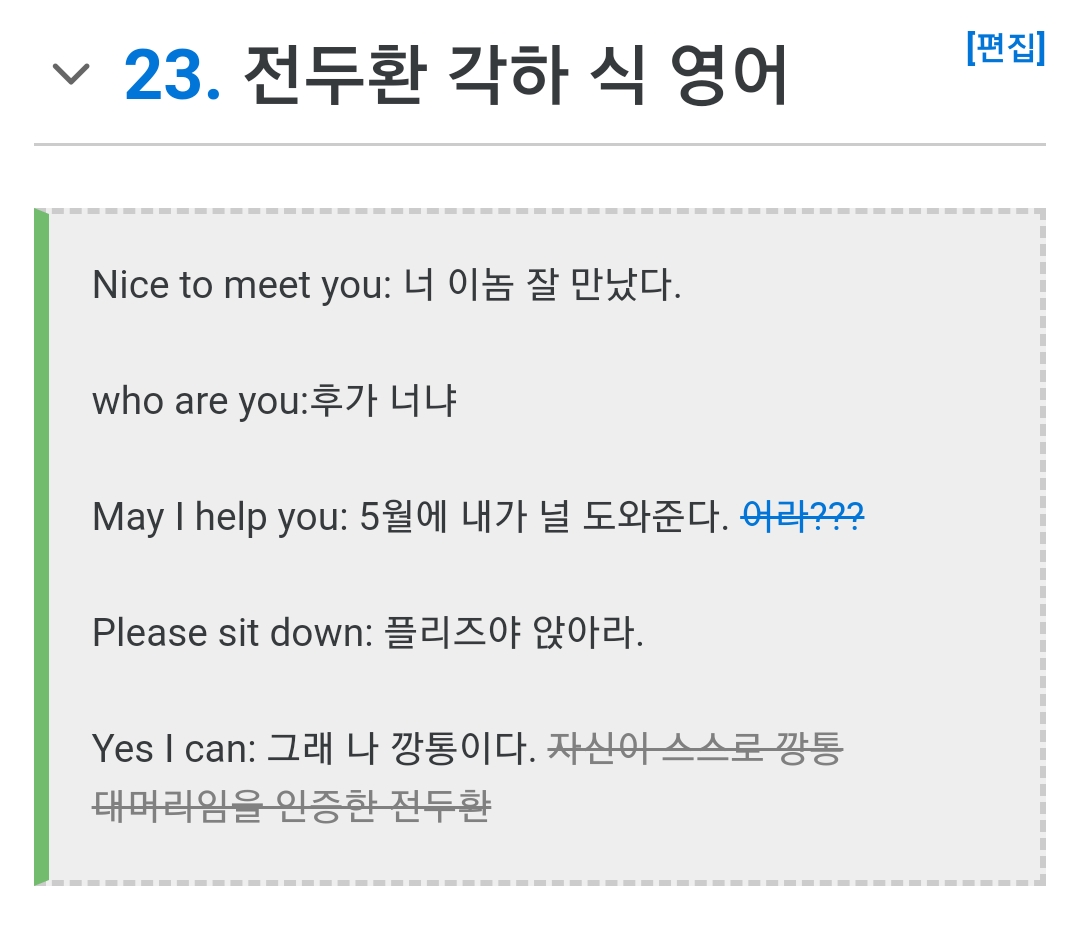The height and width of the screenshot is (936, 1080).
Task: Open the [편집] edit link
Action: (1005, 48)
